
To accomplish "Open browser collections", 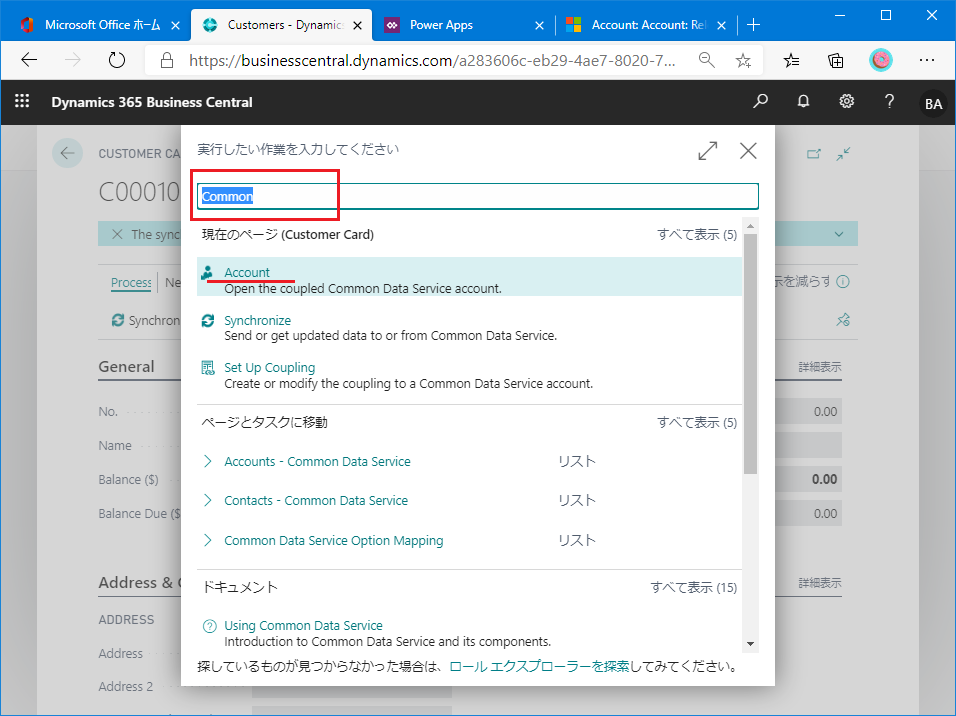I will coord(835,60).
